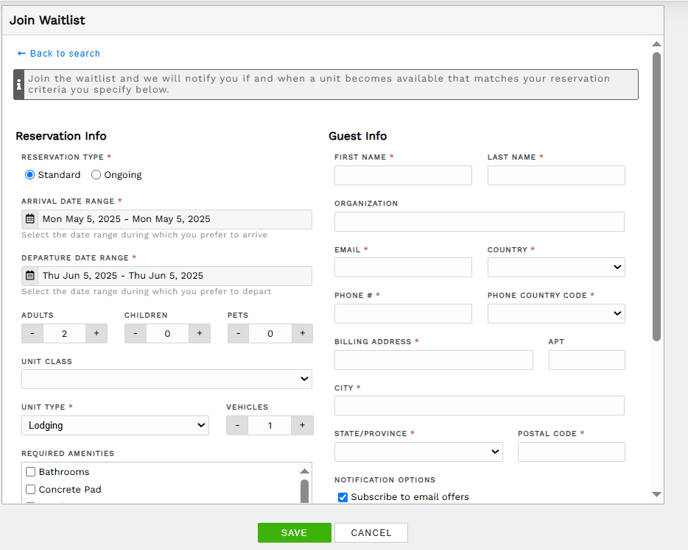This screenshot has width=688, height=550.
Task: Decrease vehicles count with minus button
Action: pyautogui.click(x=237, y=425)
